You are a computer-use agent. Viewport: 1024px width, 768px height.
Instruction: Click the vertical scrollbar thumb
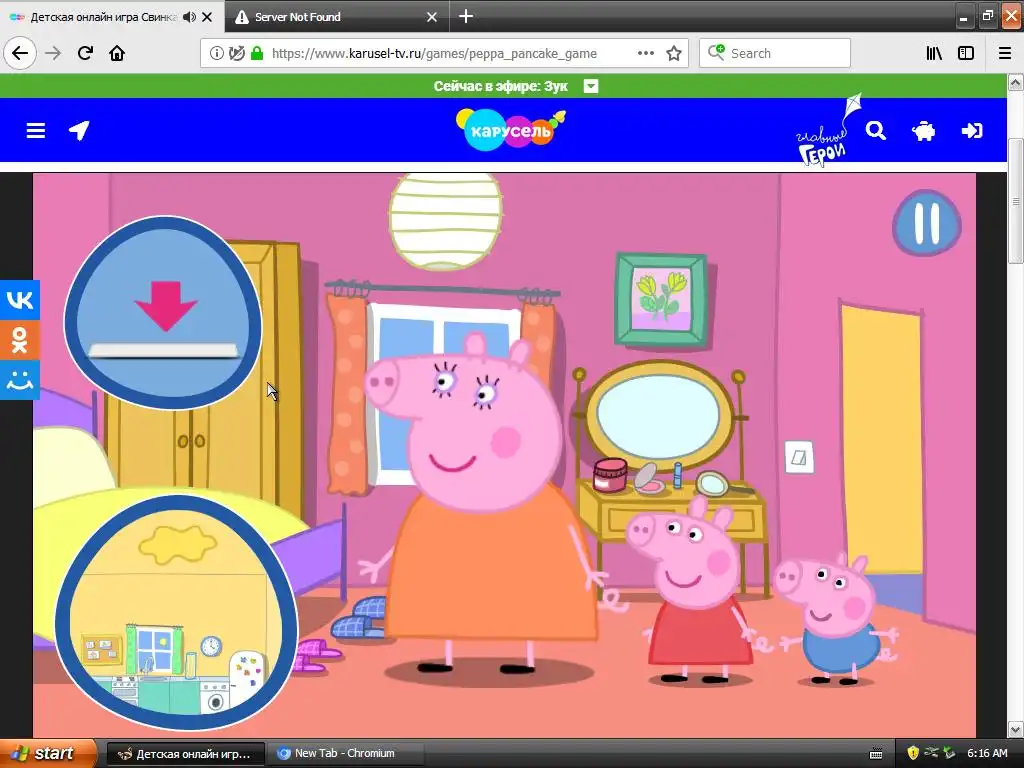coord(1016,201)
